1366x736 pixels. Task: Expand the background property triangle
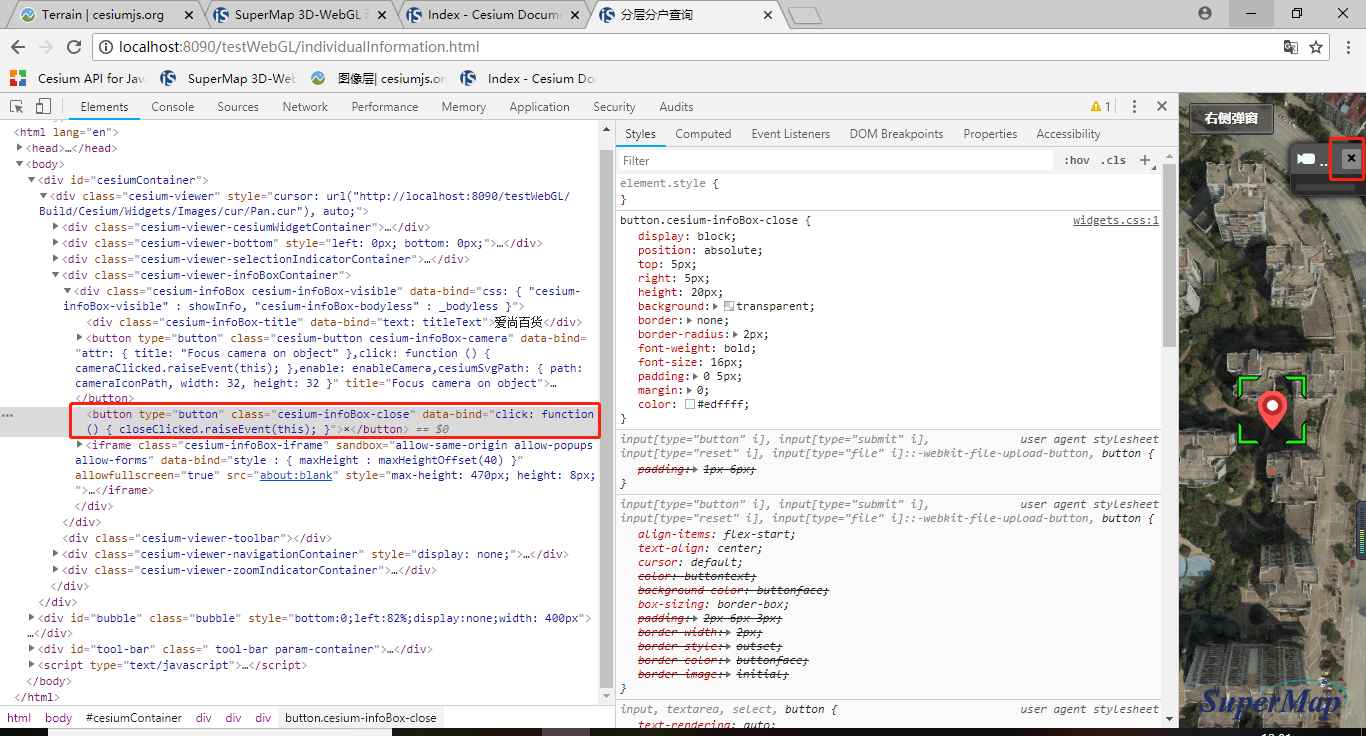point(716,306)
